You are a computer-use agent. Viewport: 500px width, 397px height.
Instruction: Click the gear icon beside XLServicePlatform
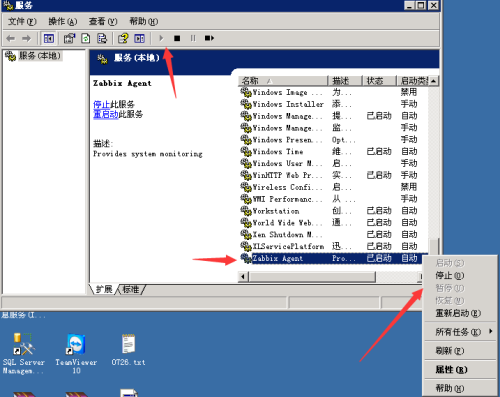pyautogui.click(x=246, y=246)
